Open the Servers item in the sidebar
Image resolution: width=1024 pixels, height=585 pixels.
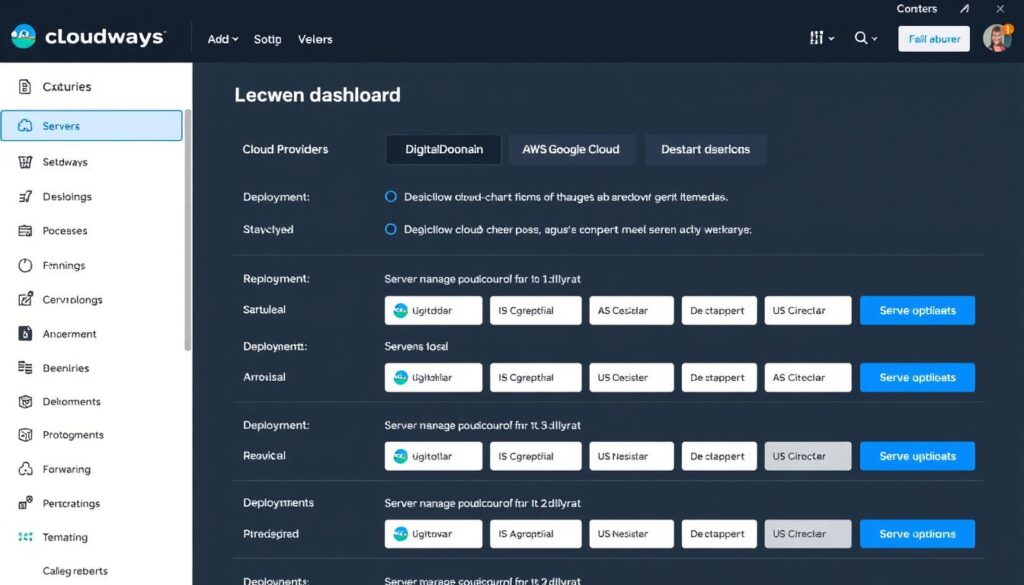point(90,126)
